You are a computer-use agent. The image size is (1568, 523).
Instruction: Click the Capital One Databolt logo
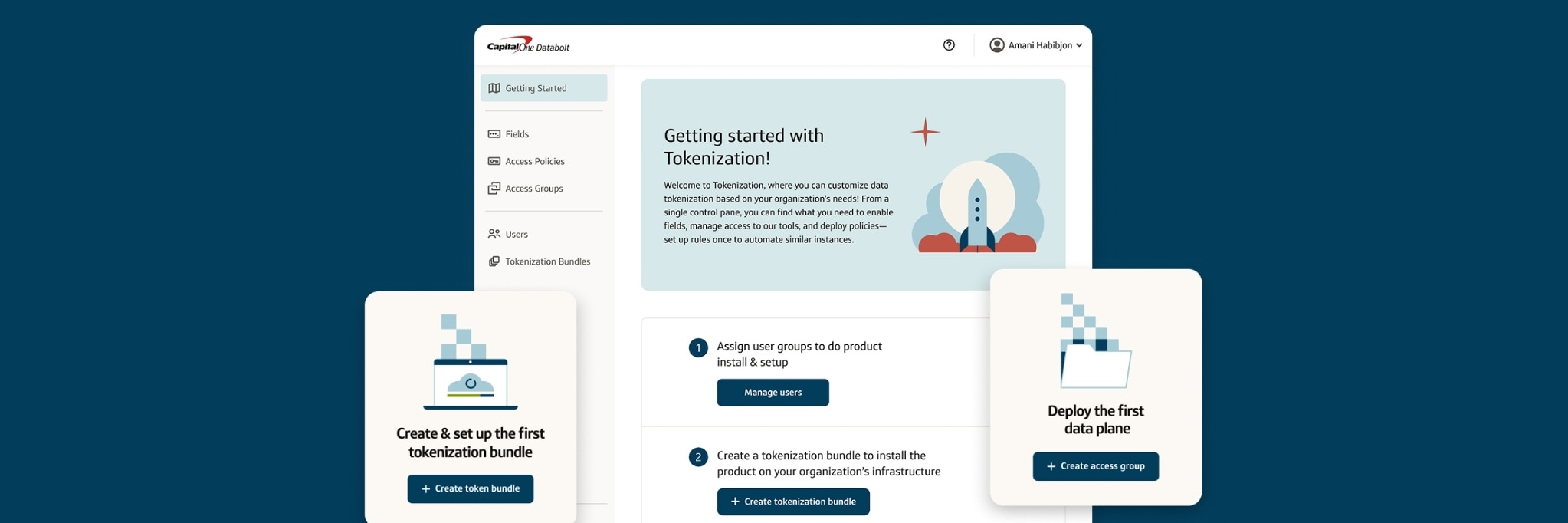click(x=528, y=46)
